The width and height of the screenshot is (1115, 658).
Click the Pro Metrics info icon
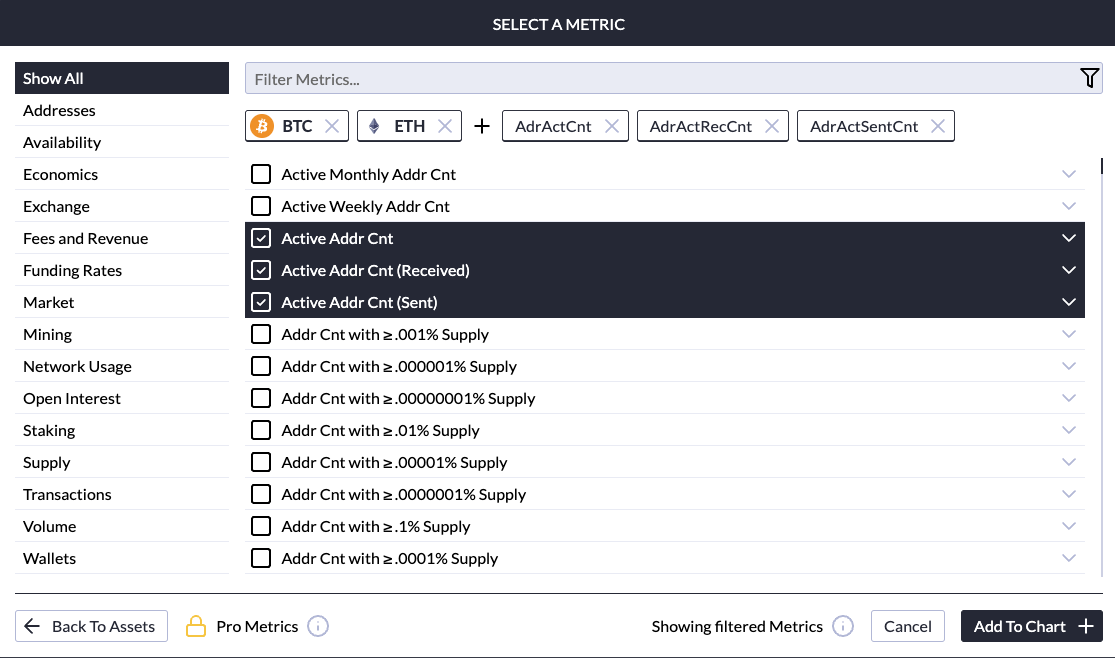coord(318,627)
